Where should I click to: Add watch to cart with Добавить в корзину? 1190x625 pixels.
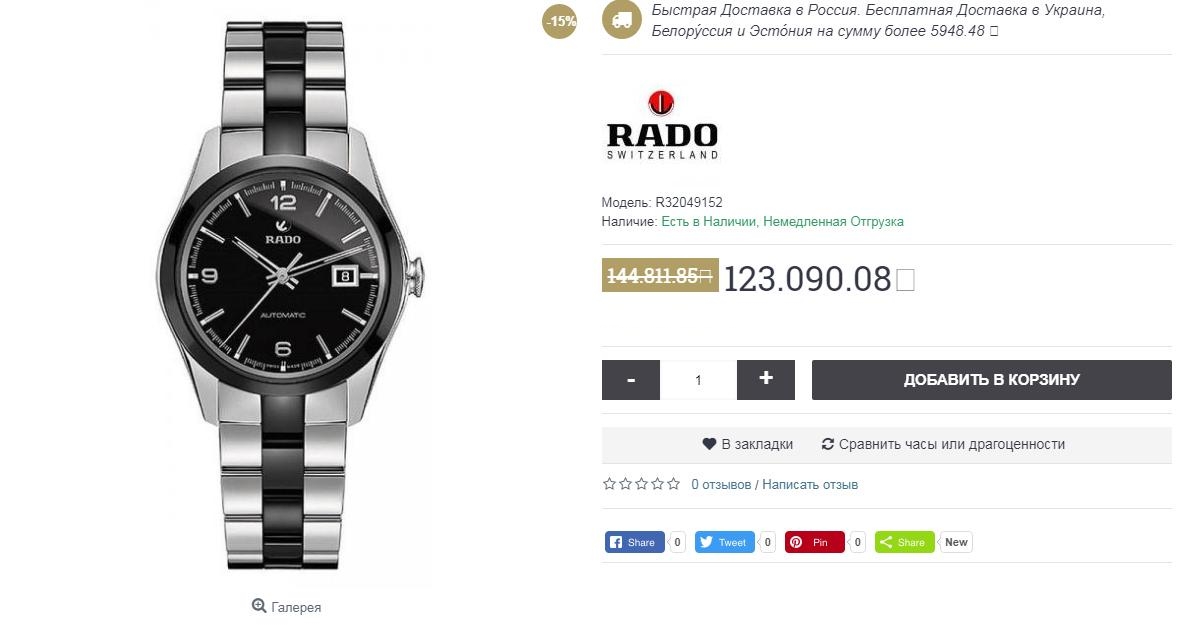pyautogui.click(x=992, y=380)
